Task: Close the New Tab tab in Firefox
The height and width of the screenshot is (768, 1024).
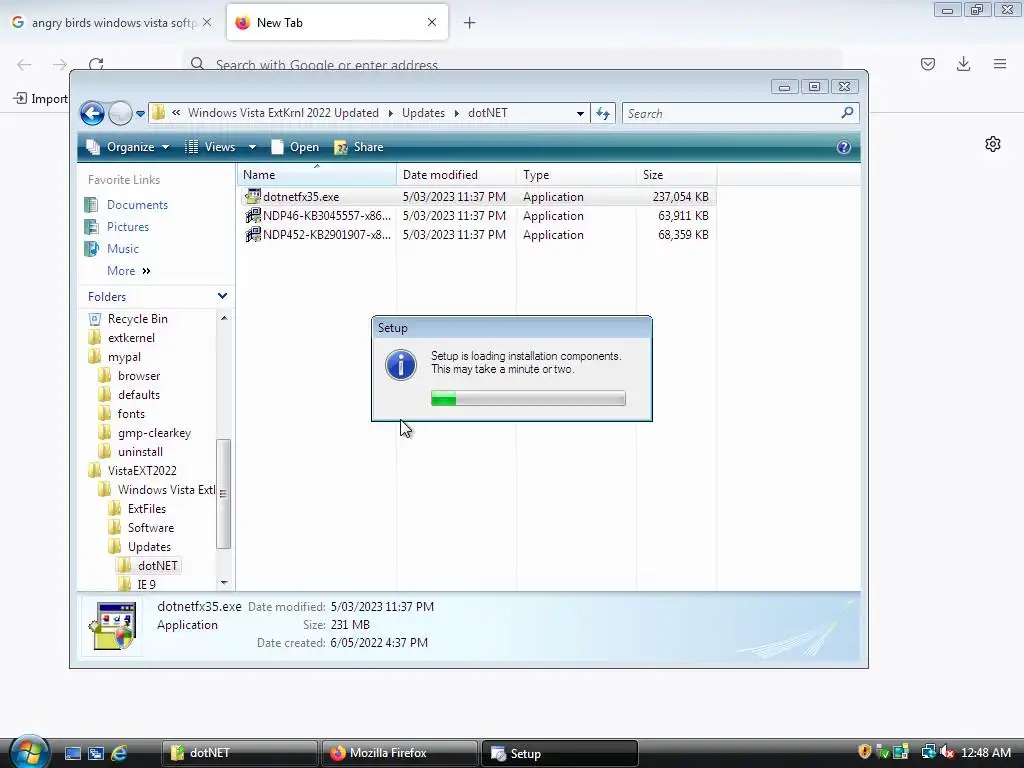Action: pyautogui.click(x=432, y=22)
